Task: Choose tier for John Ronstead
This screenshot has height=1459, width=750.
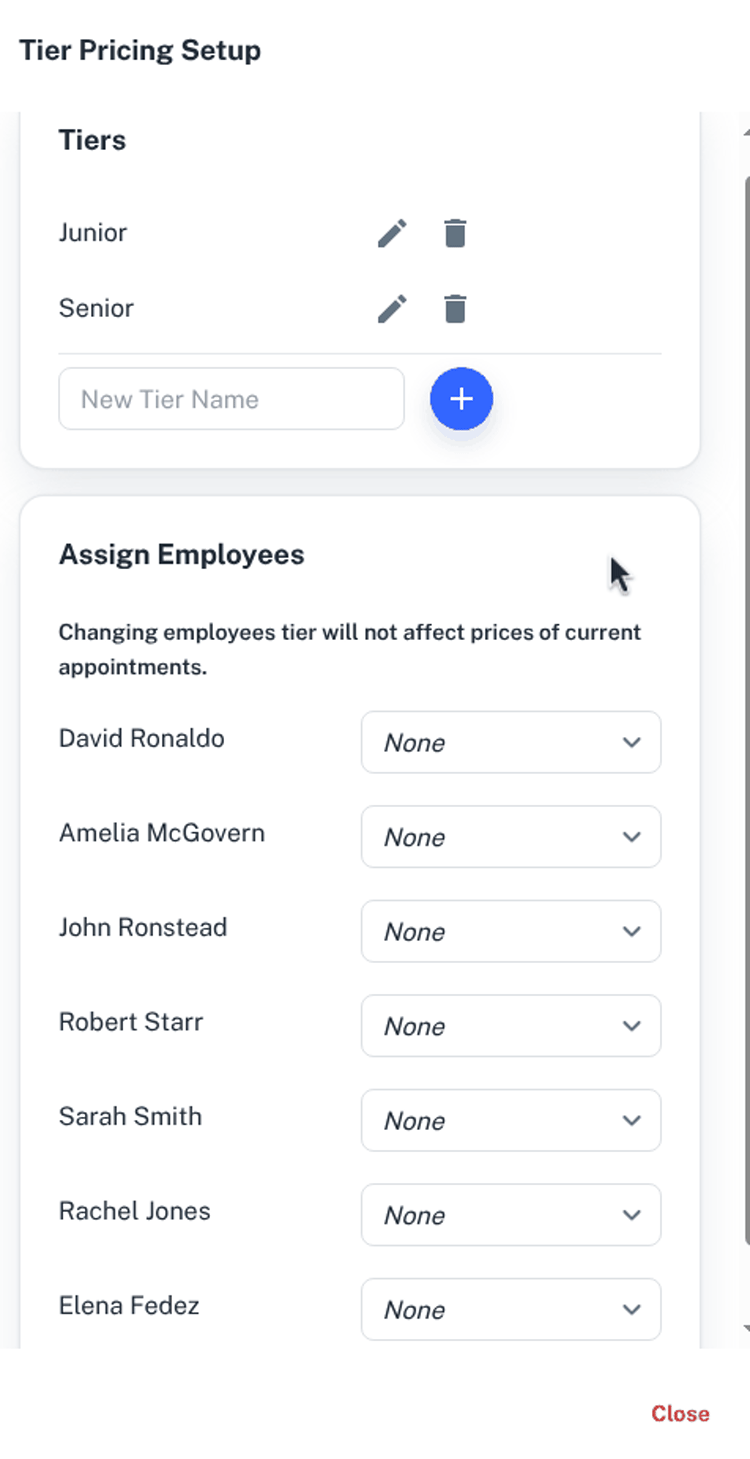Action: point(510,931)
